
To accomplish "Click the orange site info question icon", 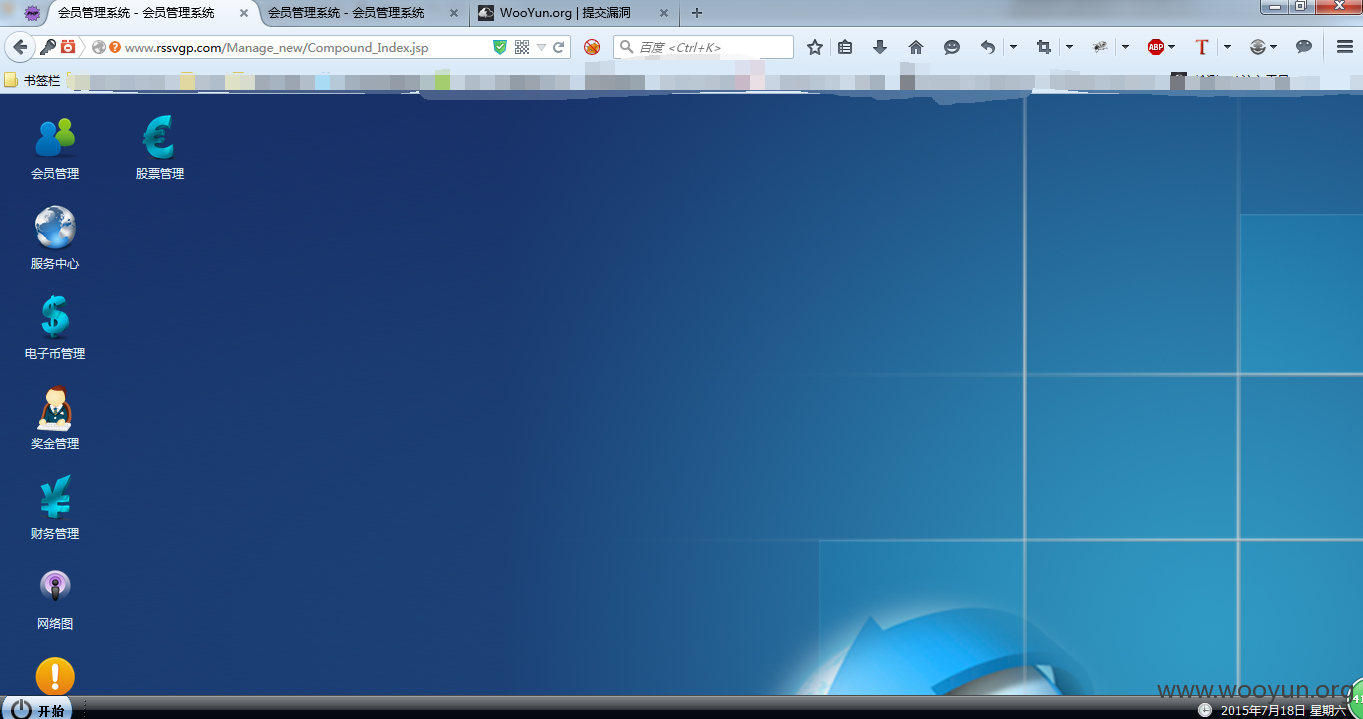I will (x=115, y=47).
